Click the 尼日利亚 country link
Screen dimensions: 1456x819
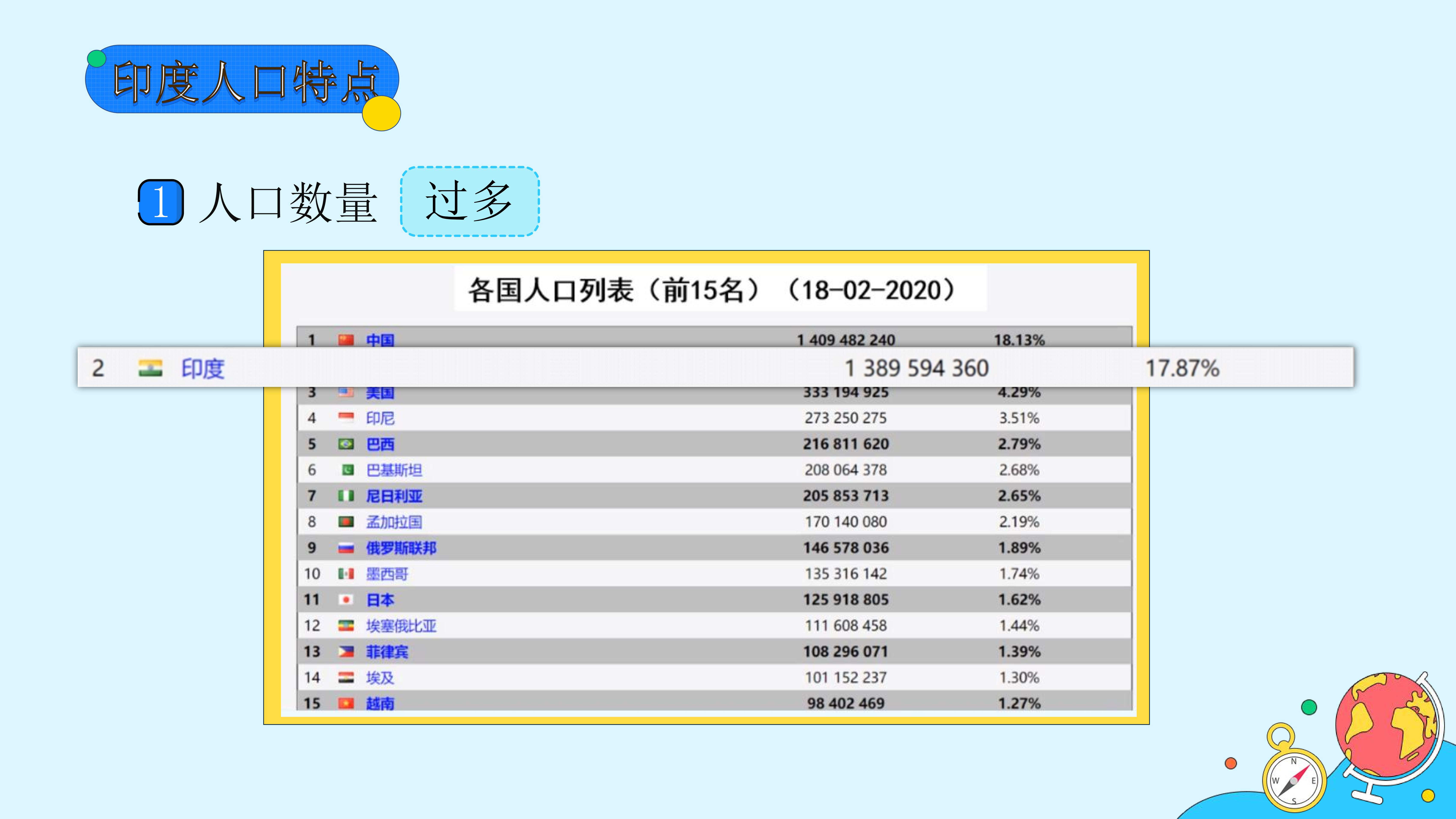pos(394,496)
